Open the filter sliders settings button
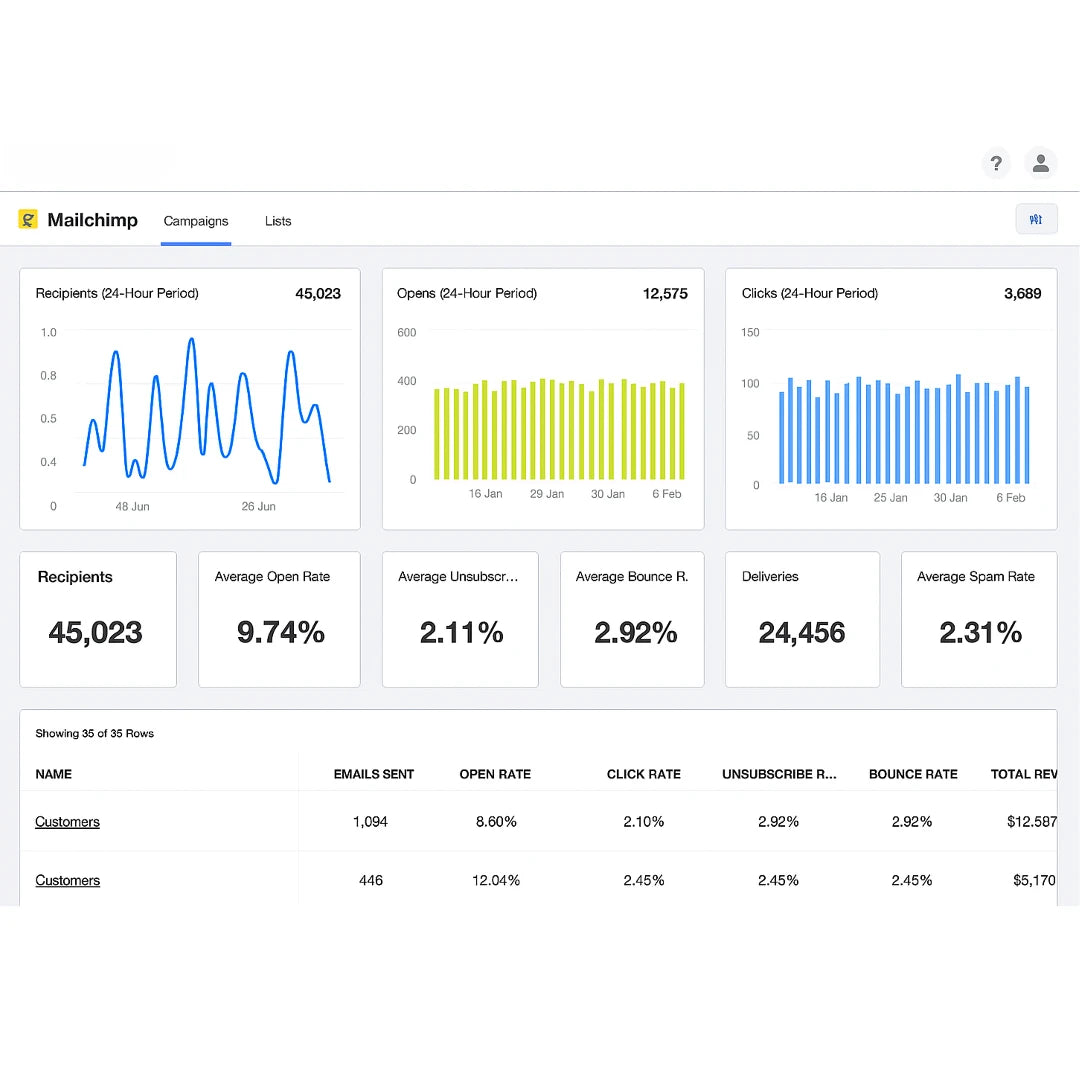This screenshot has height=1080, width=1080. coord(1036,219)
